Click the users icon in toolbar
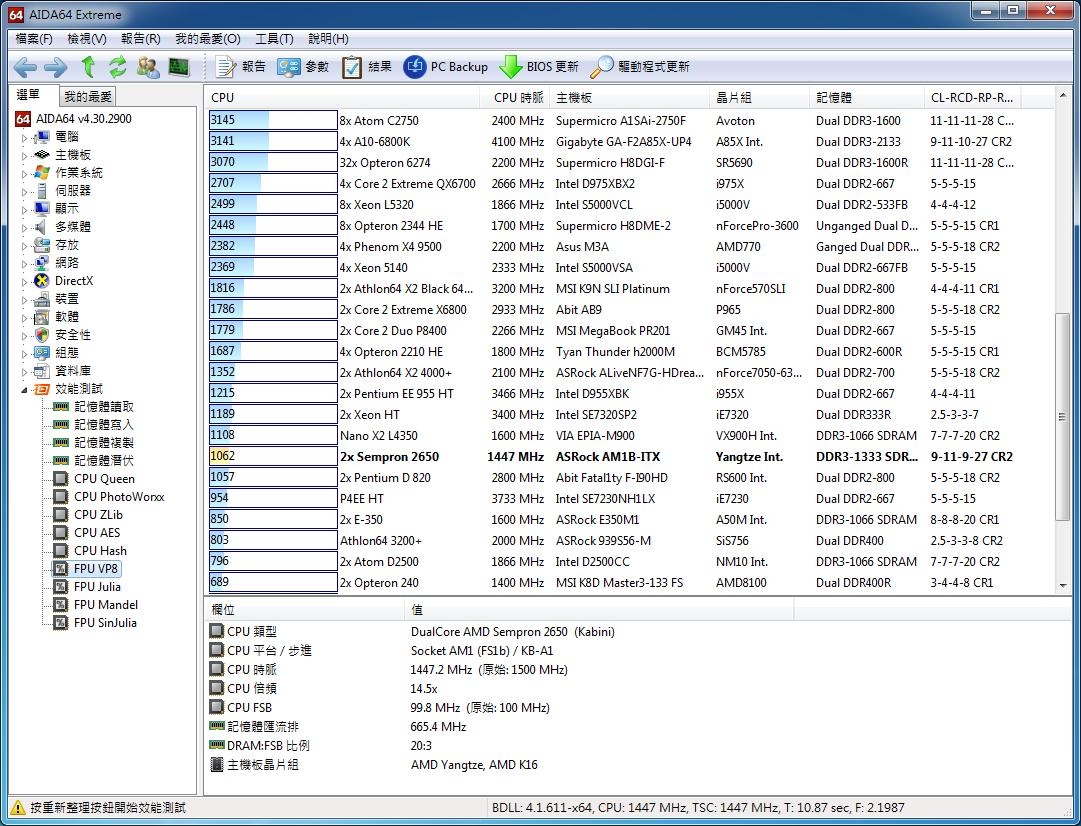 point(148,67)
